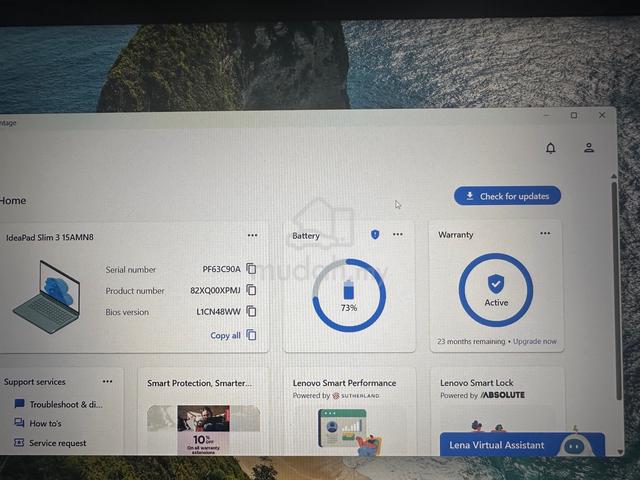Screen dimensions: 640x480
Task: Open Lenovo Smart Performance card illustration
Action: pos(349,432)
